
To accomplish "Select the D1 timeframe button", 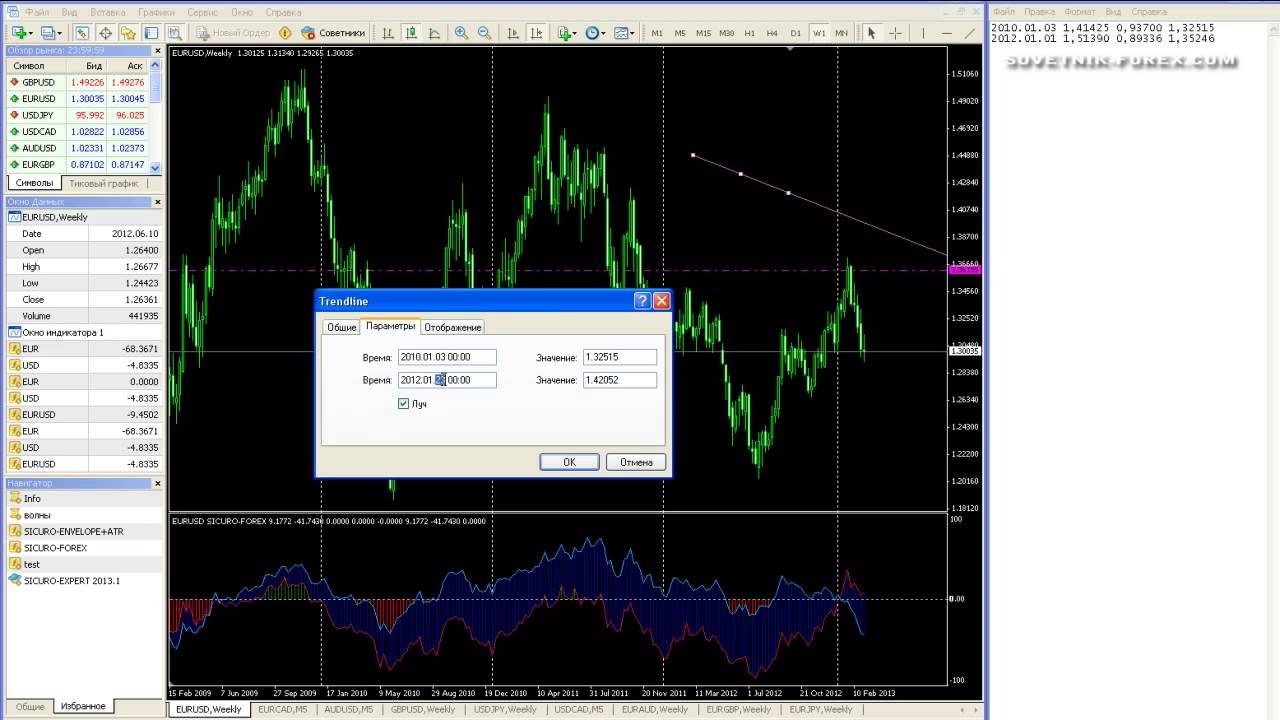I will pyautogui.click(x=795, y=33).
